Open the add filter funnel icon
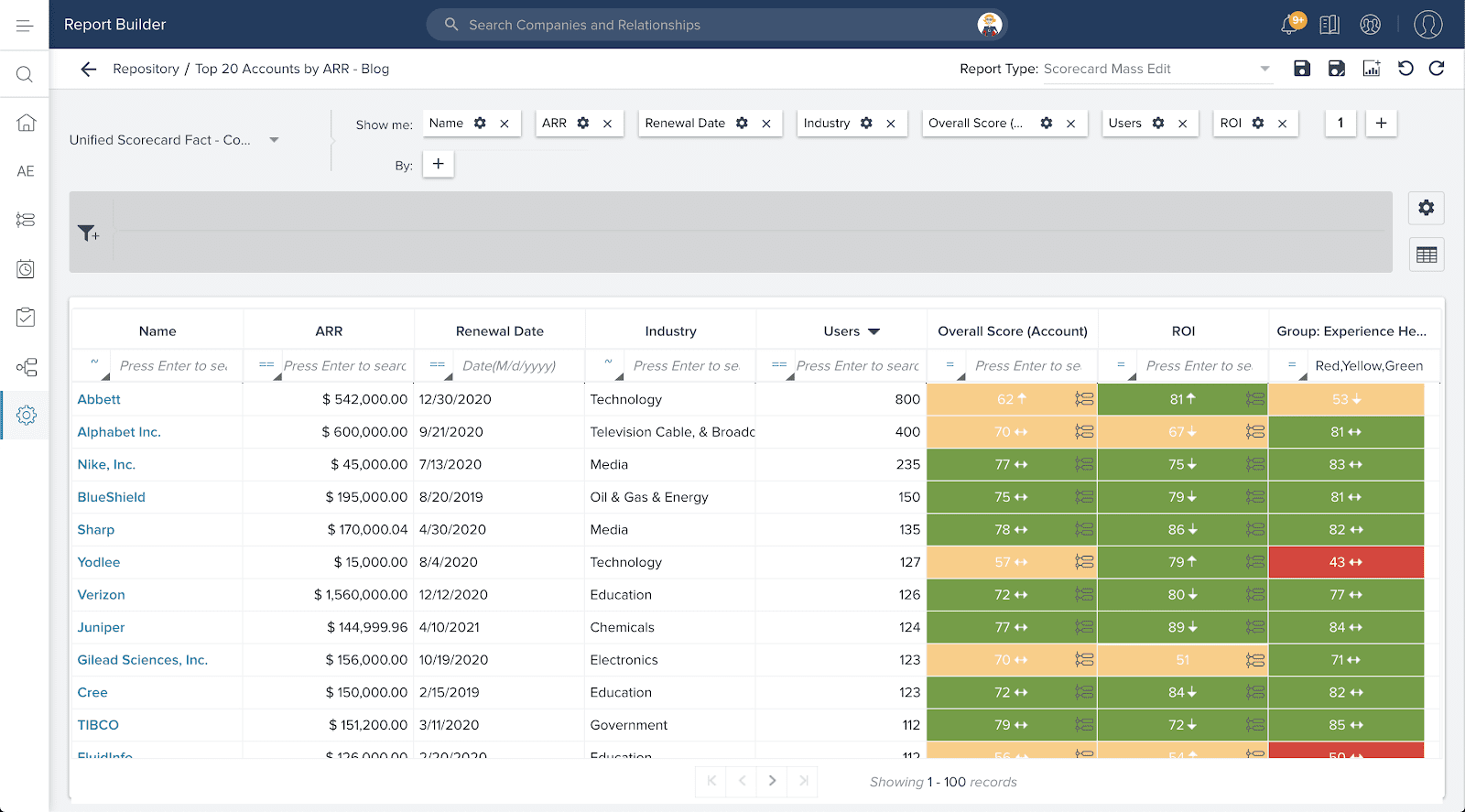The height and width of the screenshot is (812, 1465). [88, 233]
